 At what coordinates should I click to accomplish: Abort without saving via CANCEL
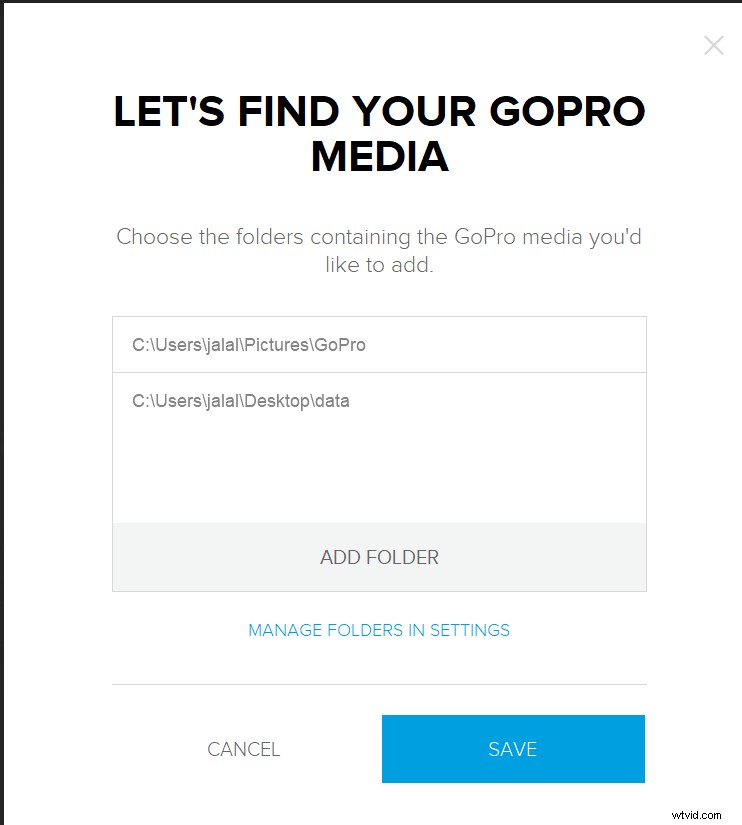point(243,748)
